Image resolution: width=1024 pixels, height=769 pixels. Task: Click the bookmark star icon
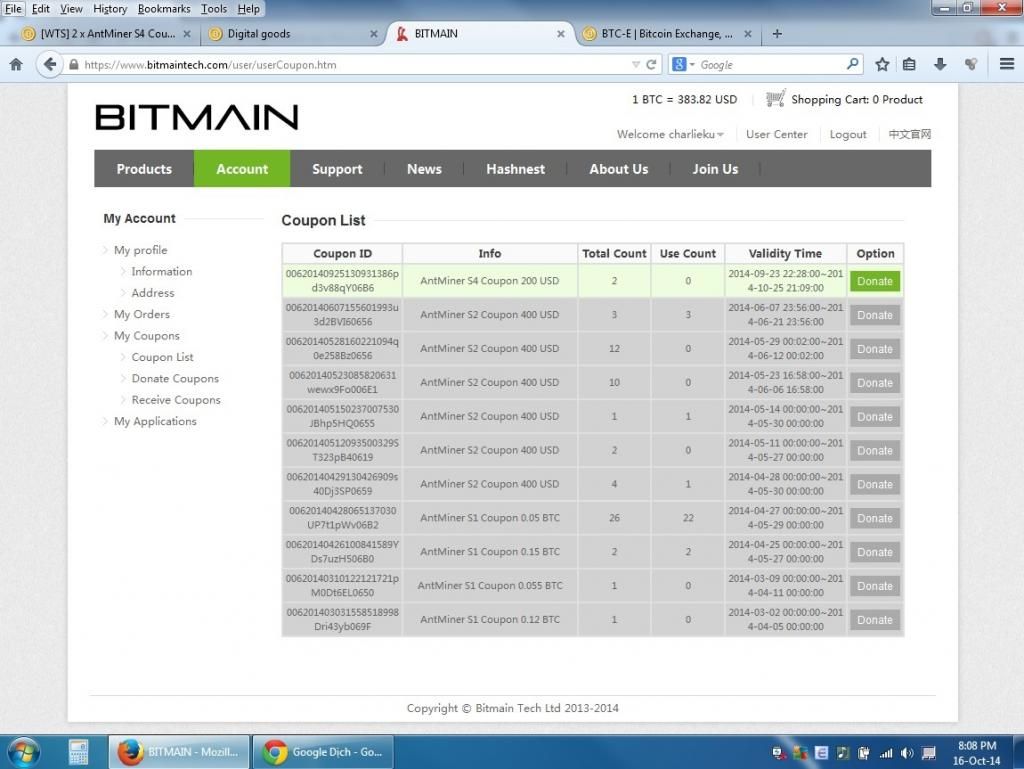click(x=882, y=64)
